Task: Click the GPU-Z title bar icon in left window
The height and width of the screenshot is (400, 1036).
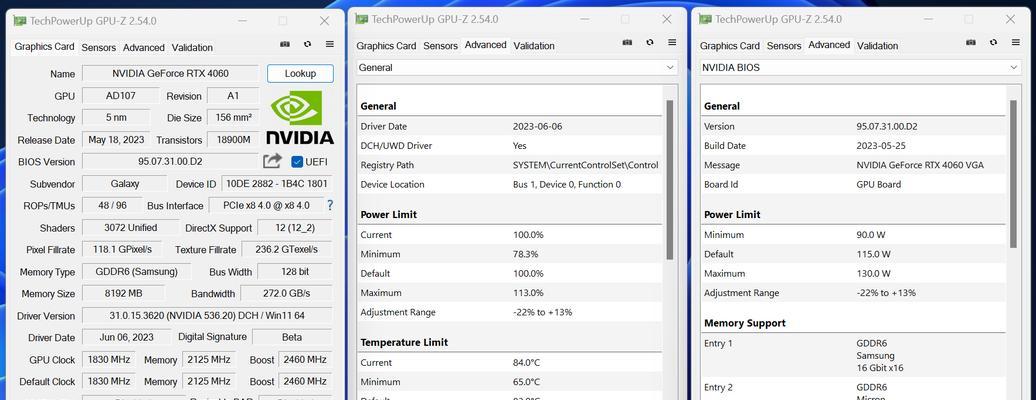Action: [20, 20]
